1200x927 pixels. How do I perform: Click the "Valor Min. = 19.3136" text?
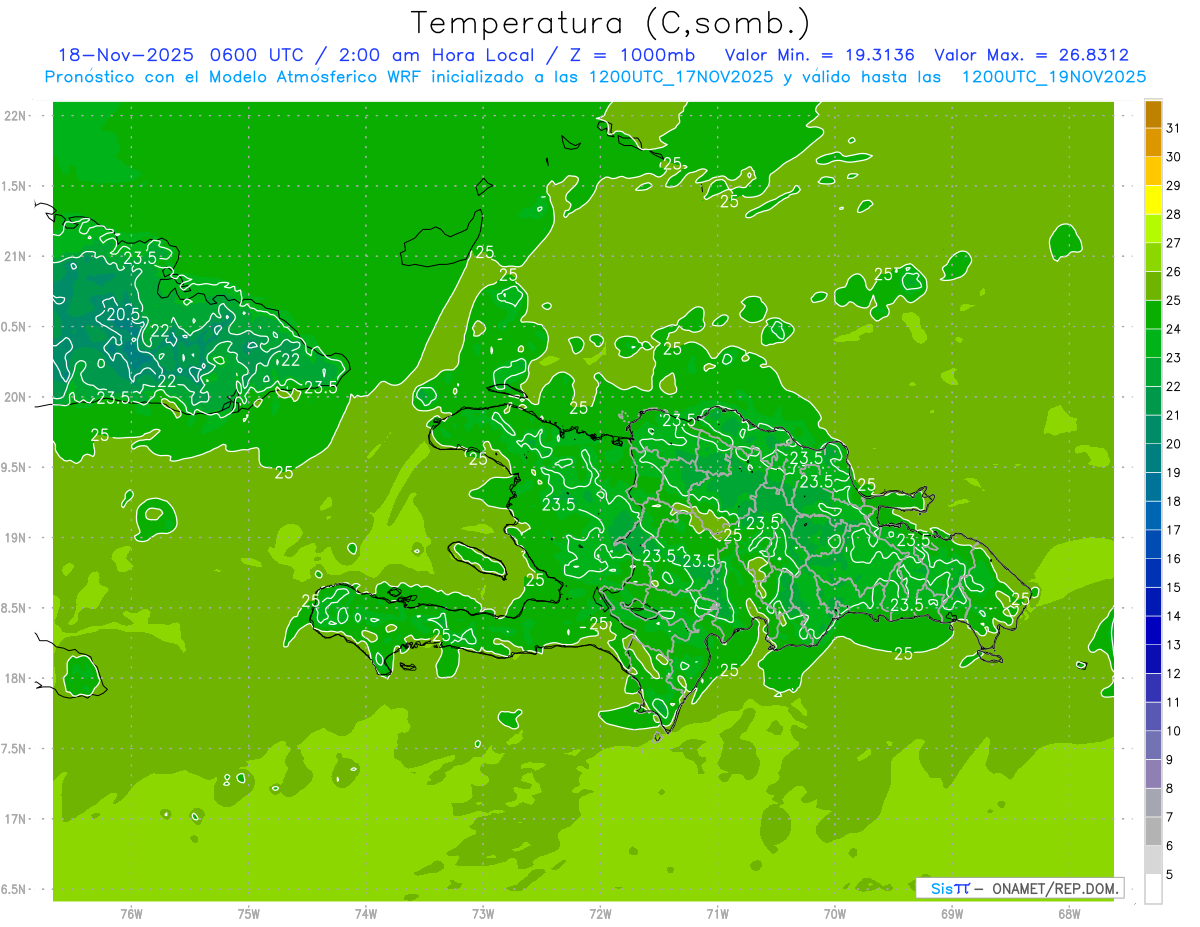pyautogui.click(x=820, y=55)
